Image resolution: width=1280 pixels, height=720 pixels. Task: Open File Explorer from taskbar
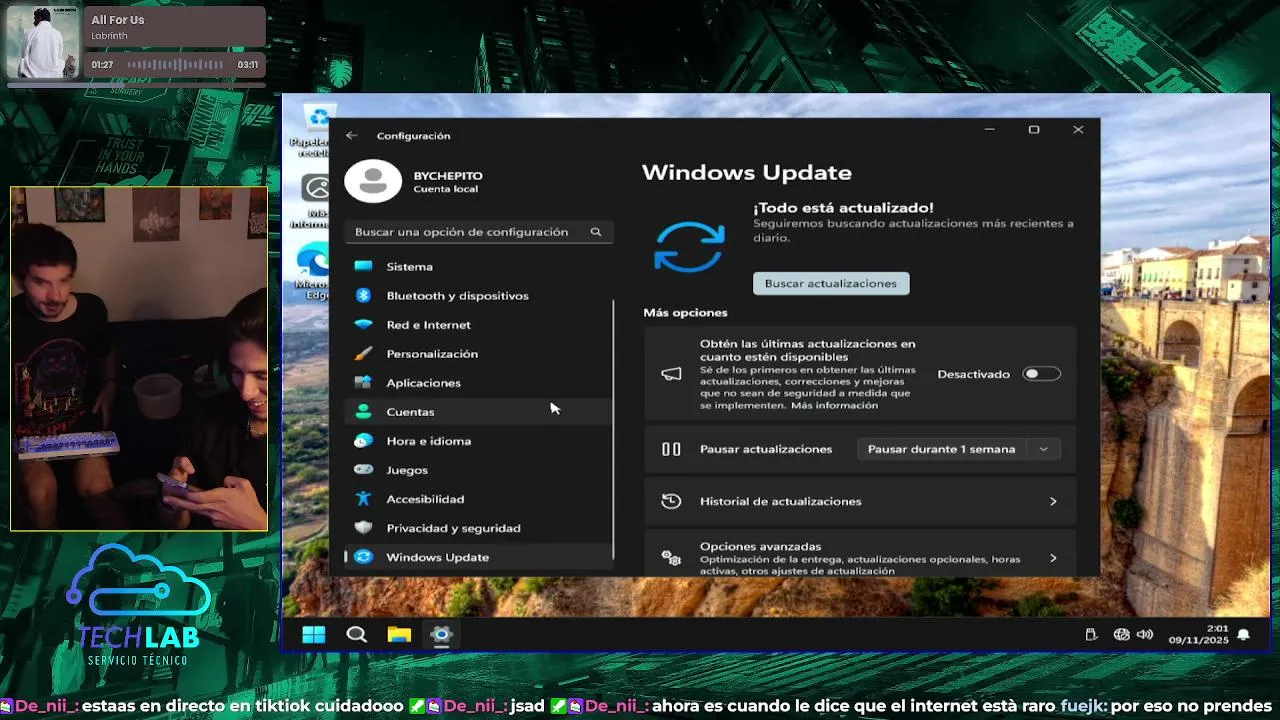coord(400,634)
